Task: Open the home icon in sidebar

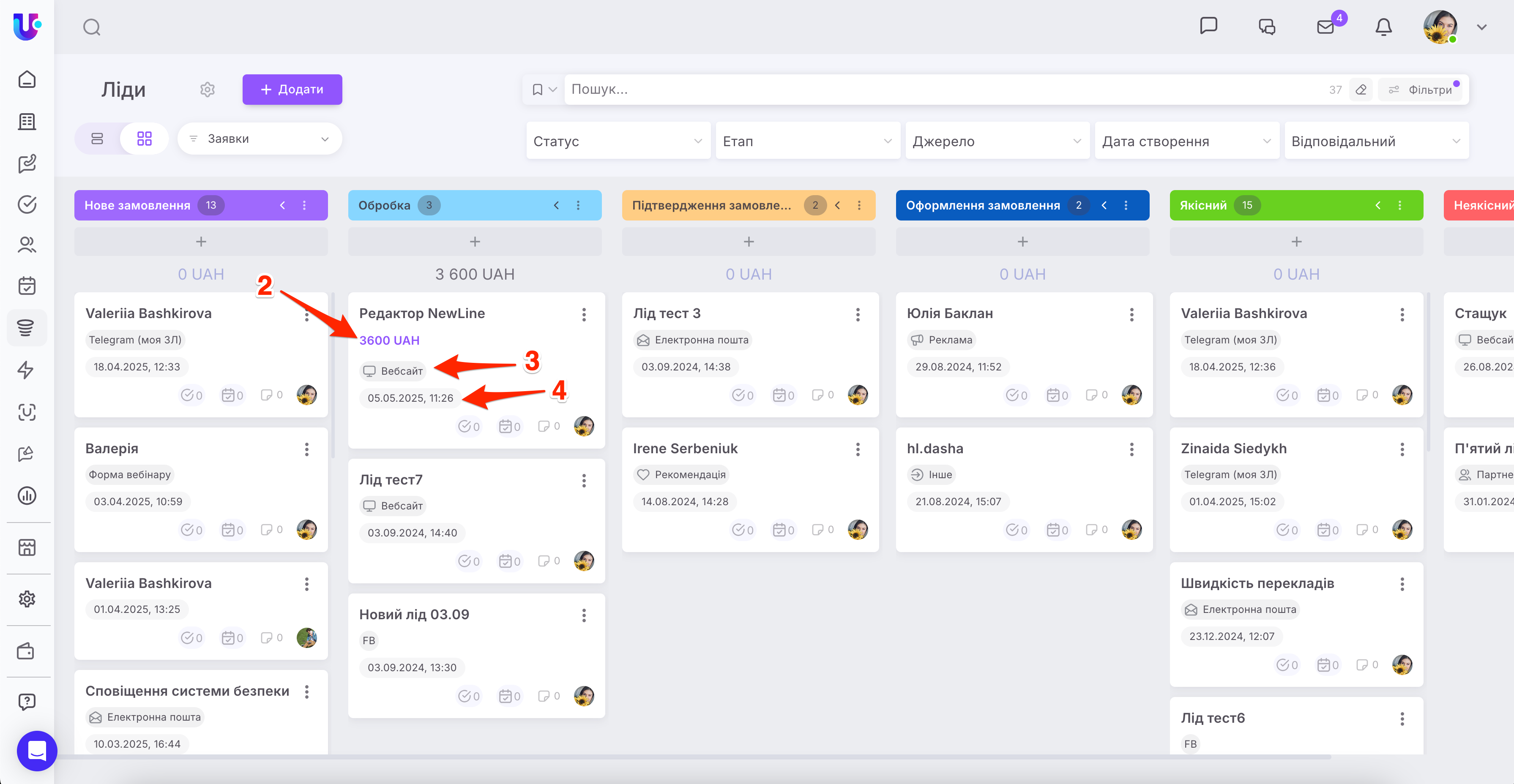Action: 27,79
